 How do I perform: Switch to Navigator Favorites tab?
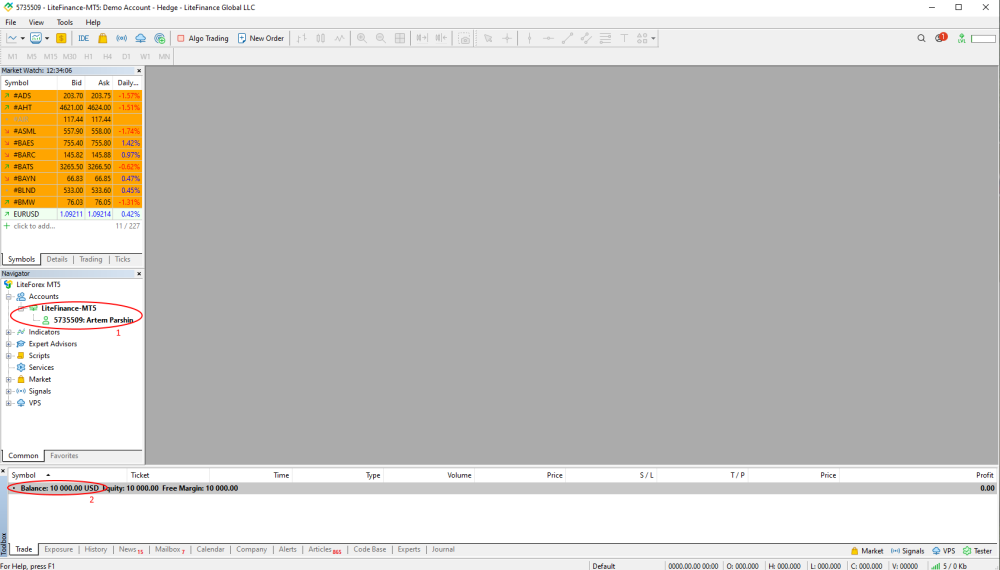tap(64, 456)
